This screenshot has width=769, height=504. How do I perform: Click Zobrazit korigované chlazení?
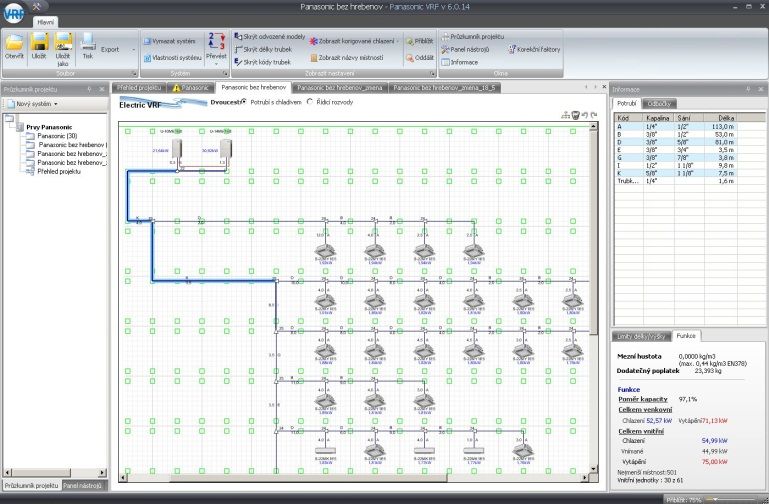351,41
